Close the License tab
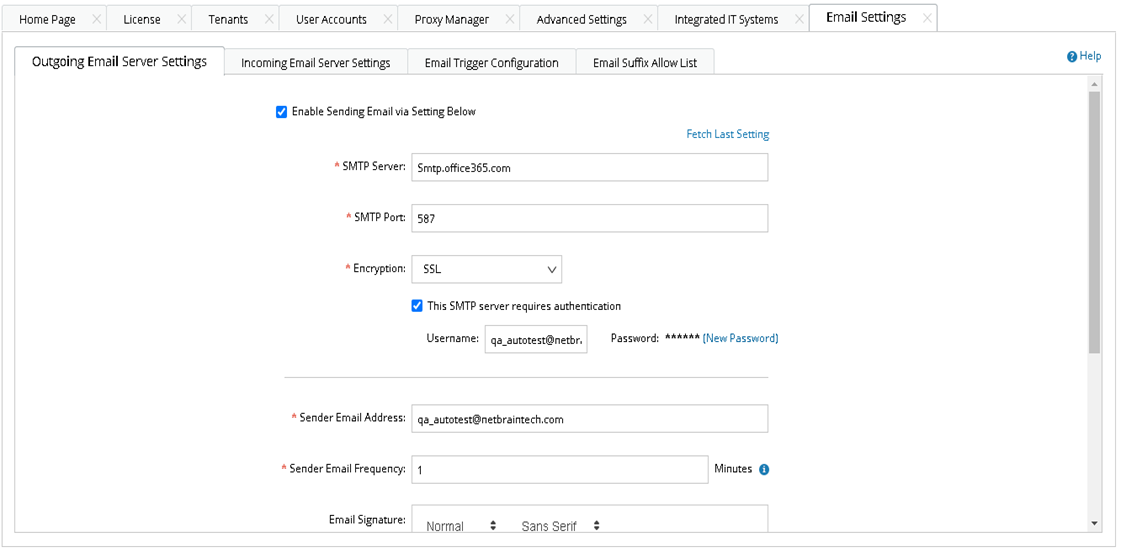The width and height of the screenshot is (1121, 548). 181,19
